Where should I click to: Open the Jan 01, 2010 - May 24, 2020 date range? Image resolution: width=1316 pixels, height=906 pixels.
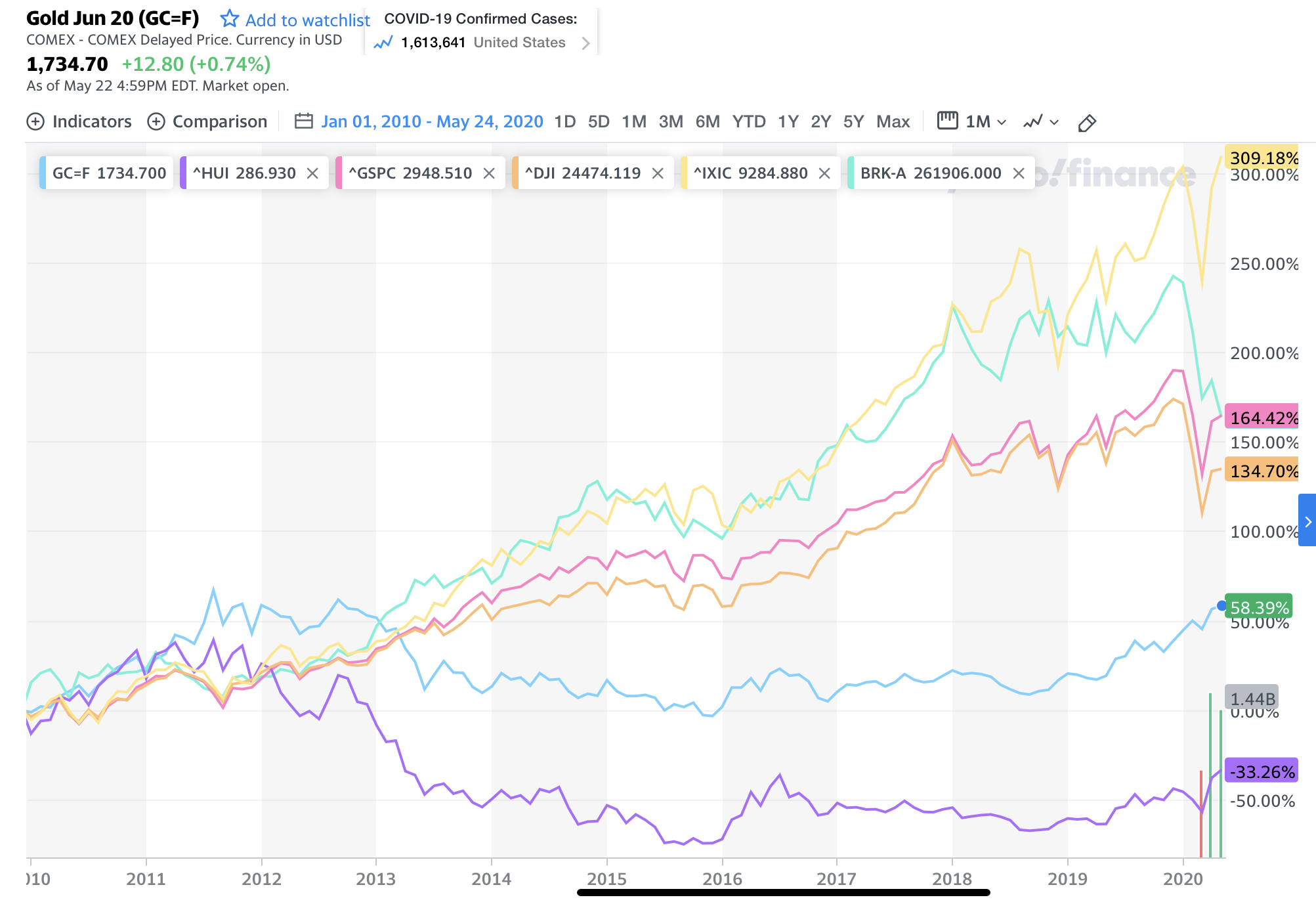[432, 122]
